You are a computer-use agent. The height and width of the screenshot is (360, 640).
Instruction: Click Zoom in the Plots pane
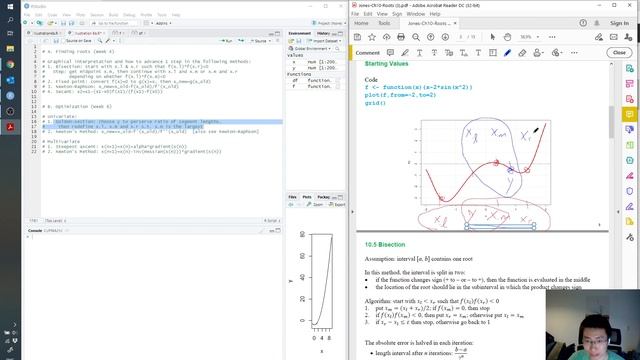click(315, 204)
